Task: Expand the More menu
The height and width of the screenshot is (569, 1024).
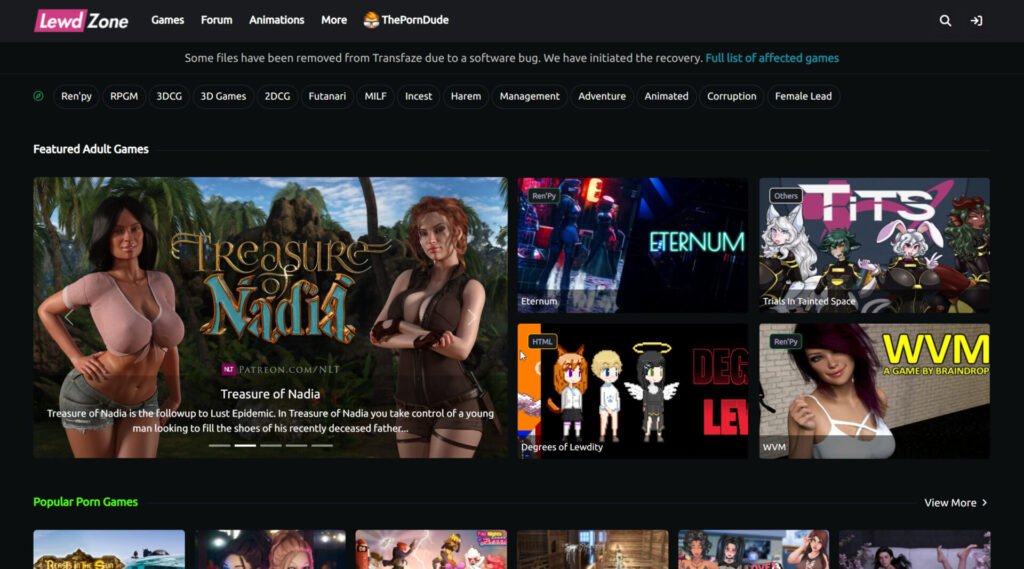Action: (334, 20)
